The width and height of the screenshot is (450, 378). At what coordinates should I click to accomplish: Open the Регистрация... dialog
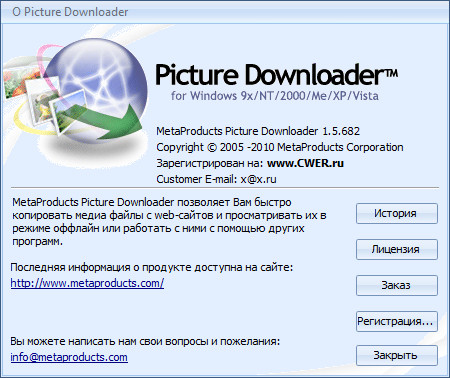(x=397, y=321)
